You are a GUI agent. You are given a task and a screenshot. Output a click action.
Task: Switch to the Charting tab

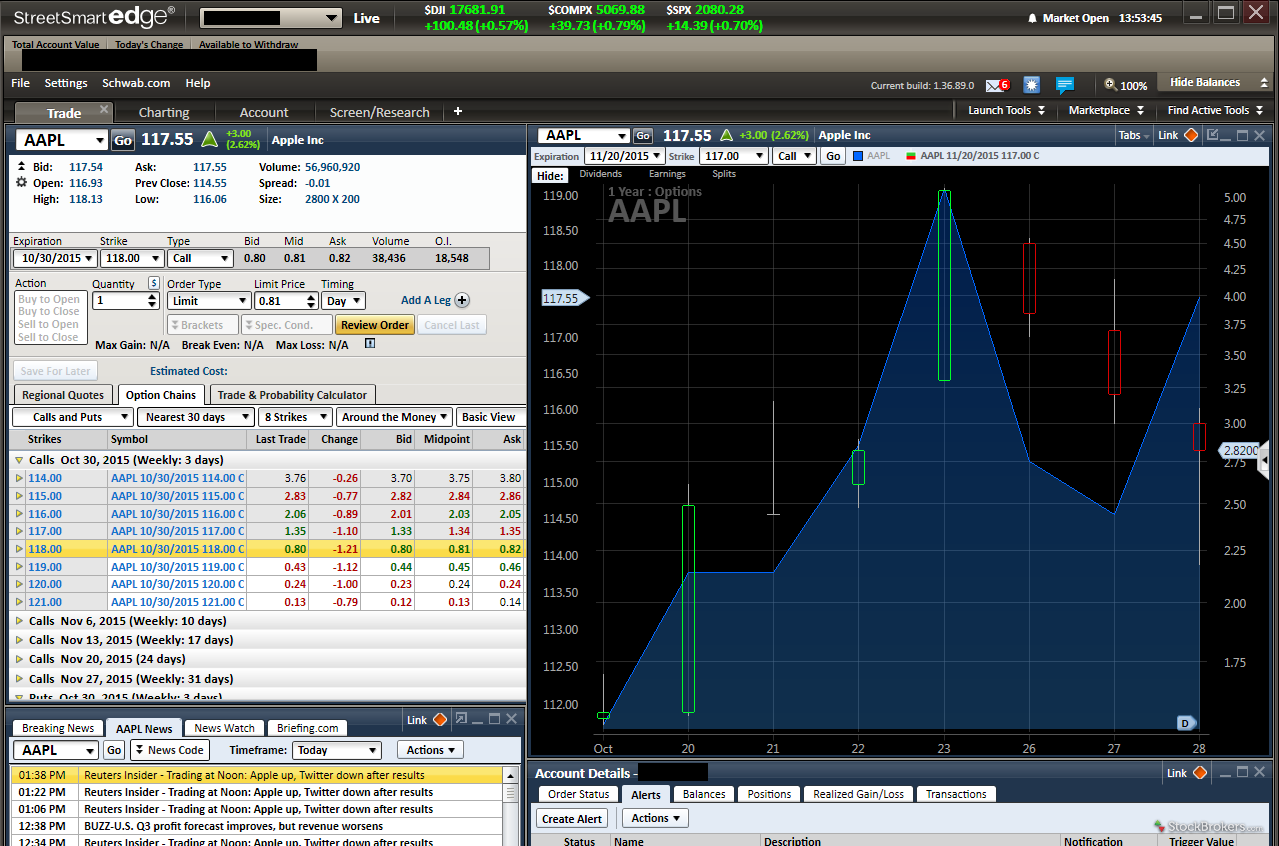pyautogui.click(x=164, y=112)
